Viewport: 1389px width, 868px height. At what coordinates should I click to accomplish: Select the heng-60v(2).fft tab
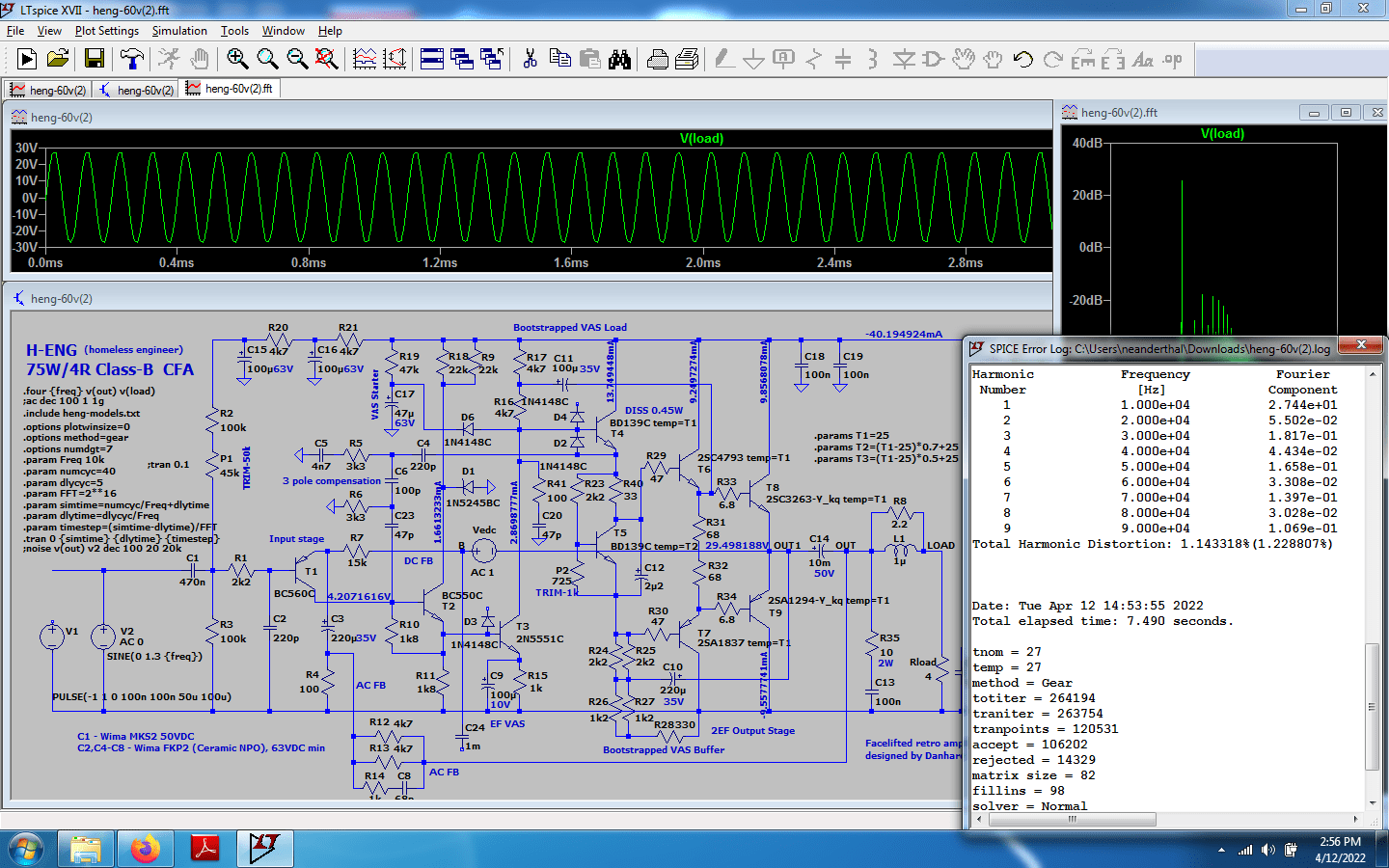pyautogui.click(x=231, y=89)
